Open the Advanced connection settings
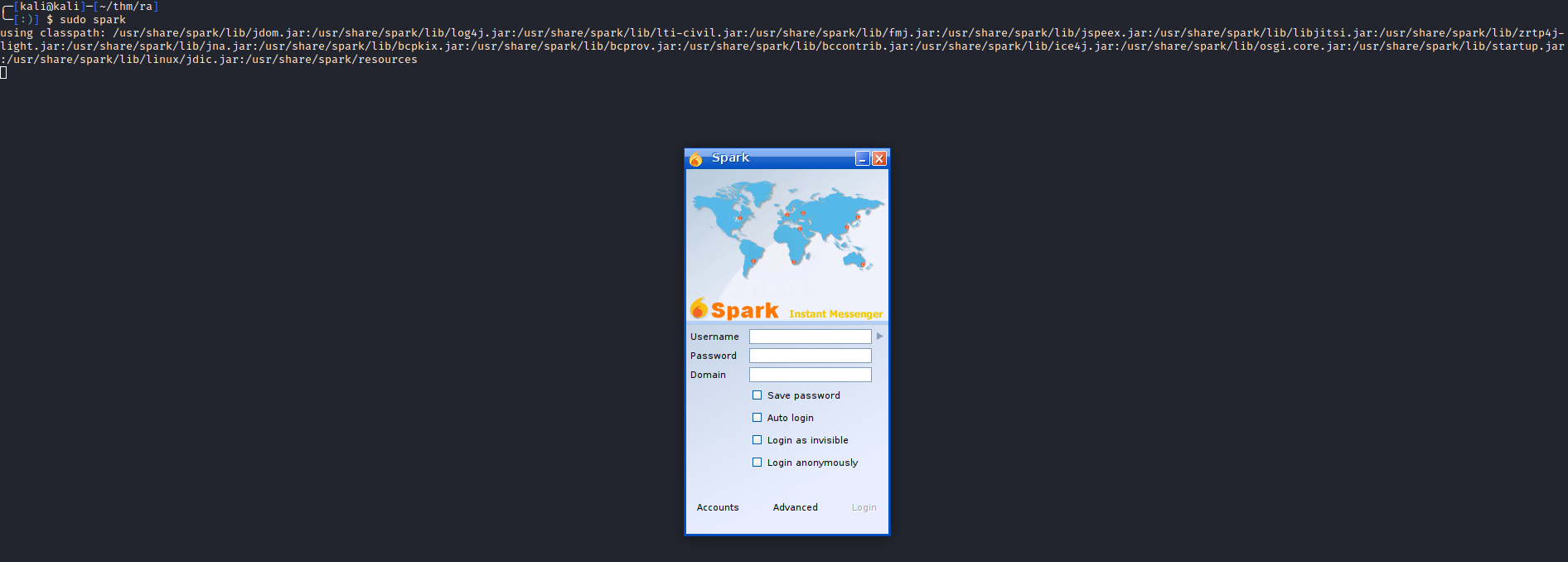Screen dimensions: 1568x562 [795, 507]
